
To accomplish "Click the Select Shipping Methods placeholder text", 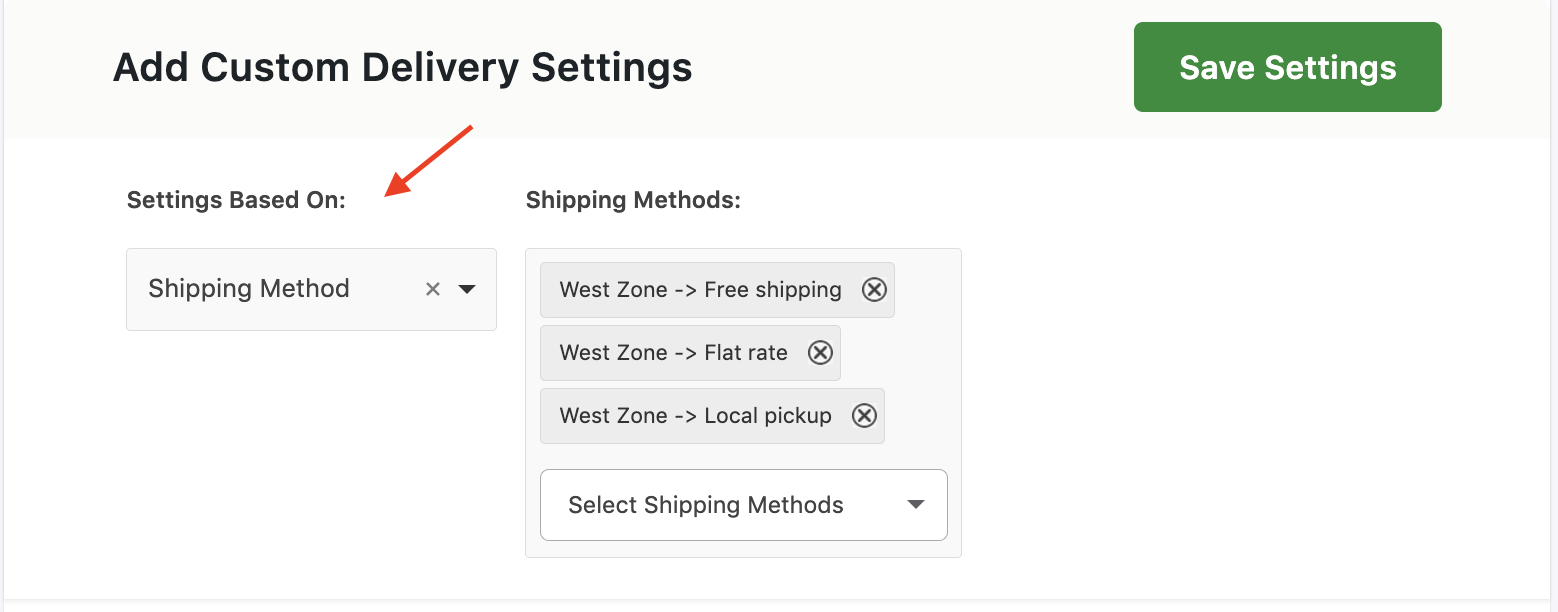I will tap(705, 505).
